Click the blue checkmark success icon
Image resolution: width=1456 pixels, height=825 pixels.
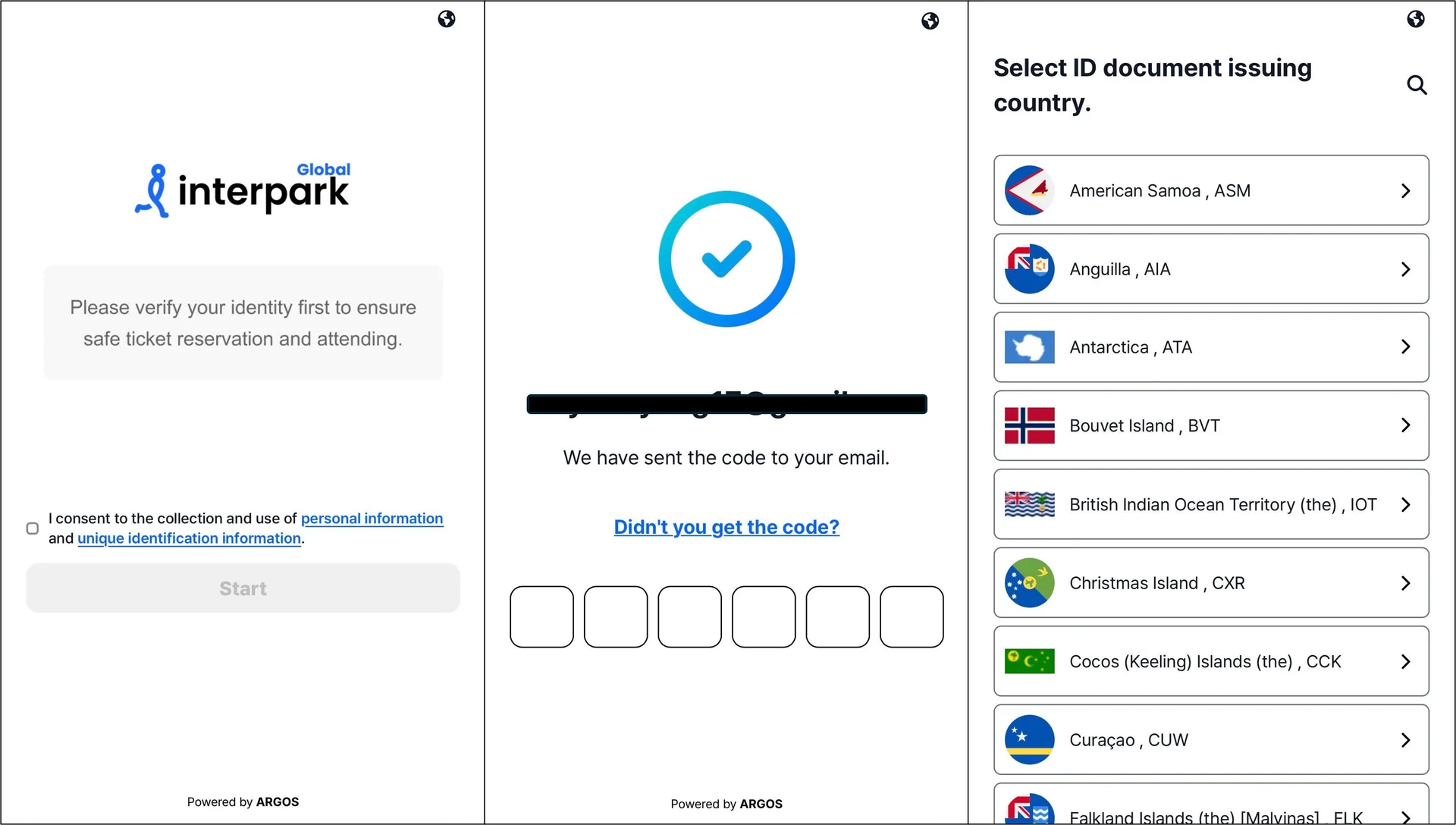[x=726, y=258]
